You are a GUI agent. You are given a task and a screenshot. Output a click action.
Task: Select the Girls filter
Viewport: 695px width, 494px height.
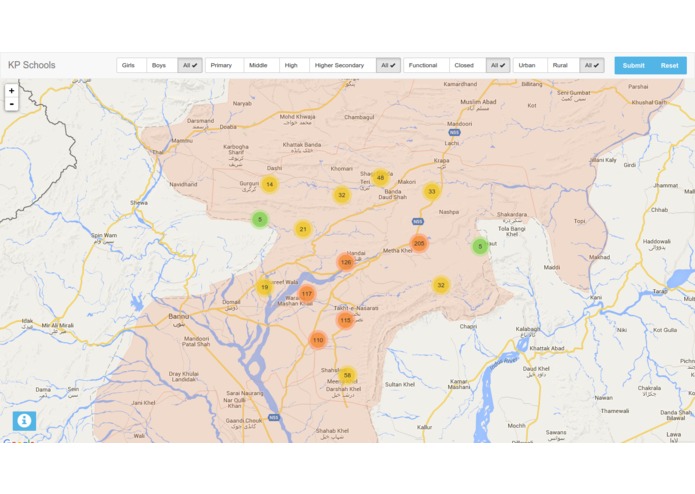coord(131,65)
